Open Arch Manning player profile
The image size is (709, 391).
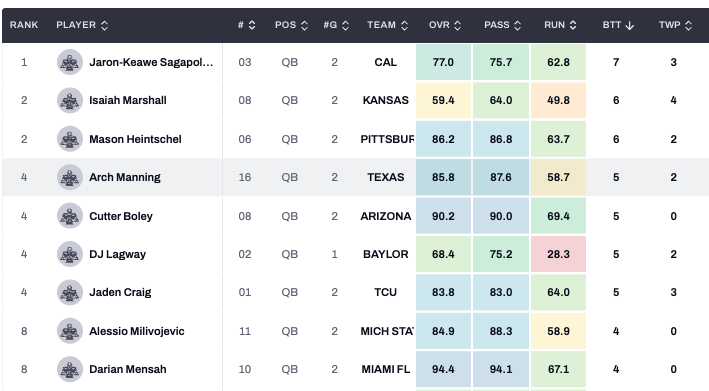(125, 177)
